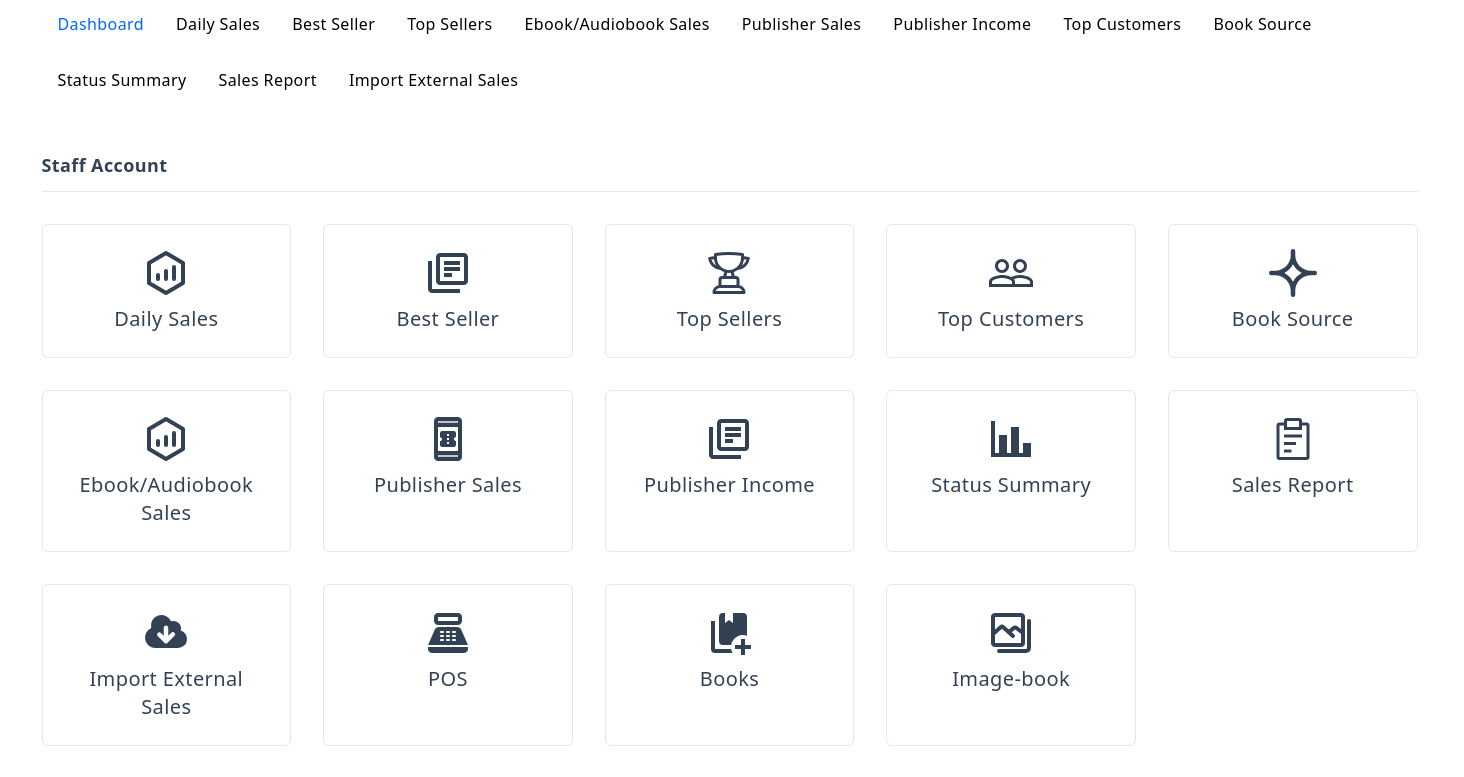This screenshot has height=777, width=1464.
Task: Open Top Customers from top navigation
Action: pos(1121,24)
